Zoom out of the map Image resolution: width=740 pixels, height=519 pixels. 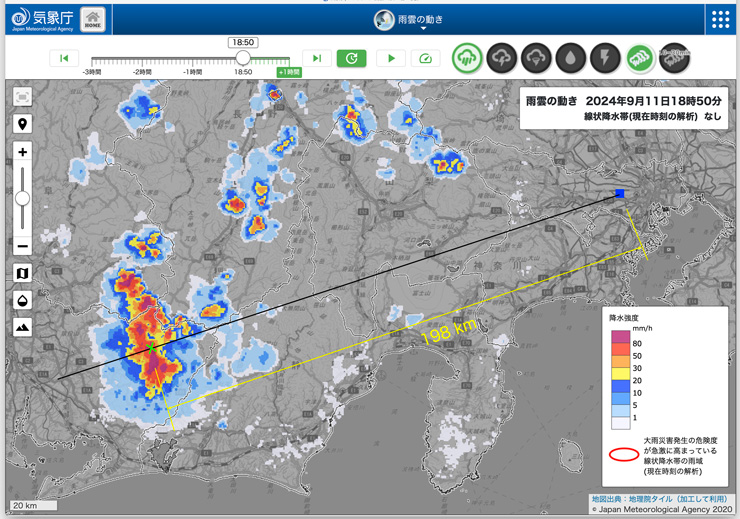point(22,246)
